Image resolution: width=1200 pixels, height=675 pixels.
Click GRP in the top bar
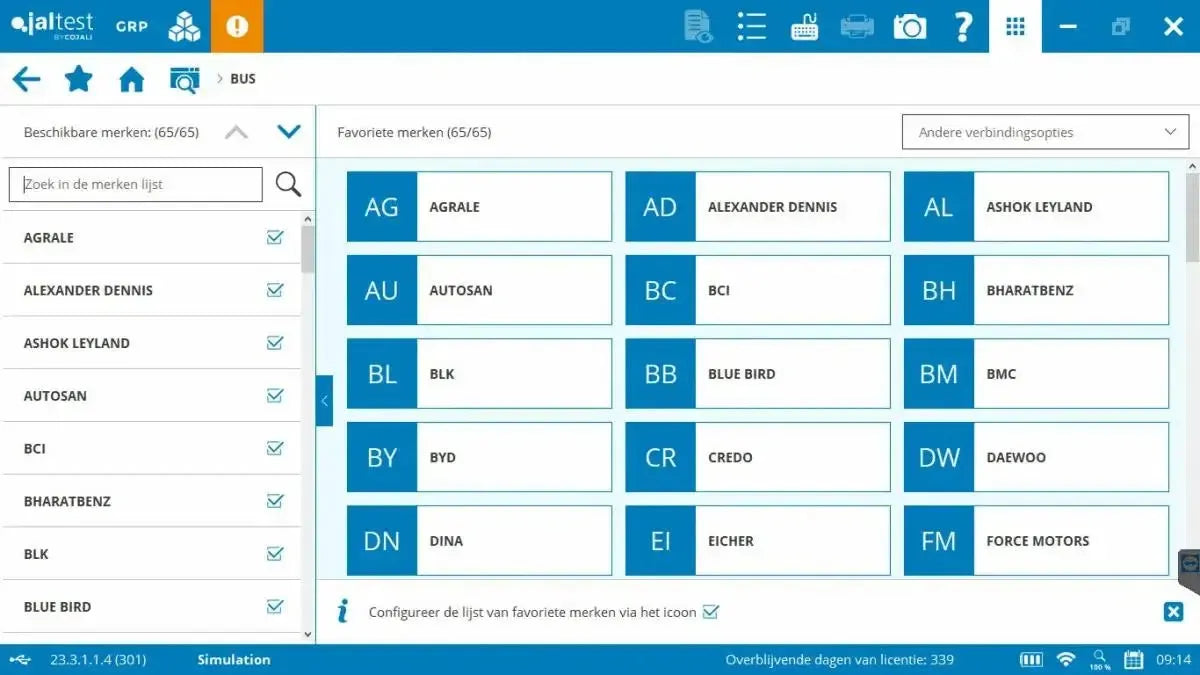pos(131,27)
